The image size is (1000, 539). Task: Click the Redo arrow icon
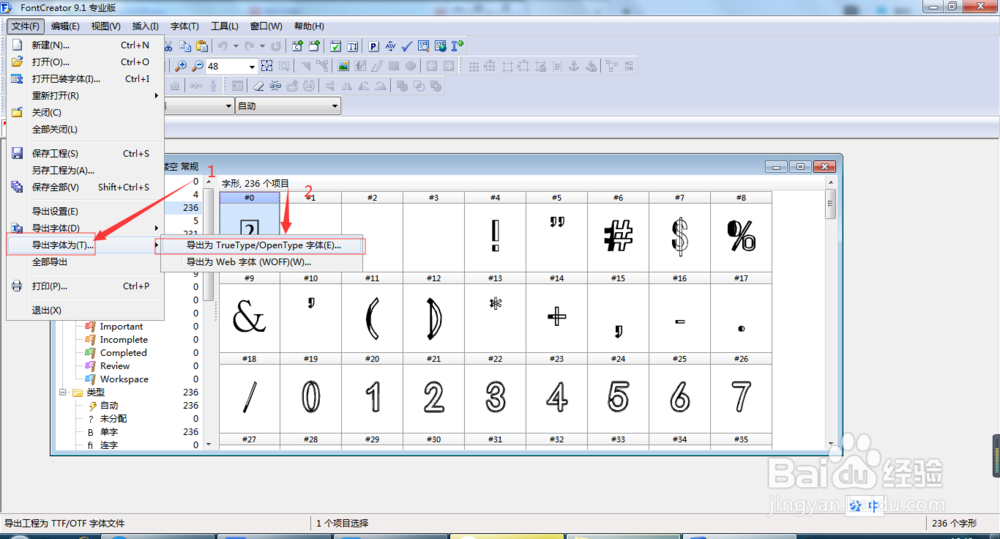coord(249,46)
